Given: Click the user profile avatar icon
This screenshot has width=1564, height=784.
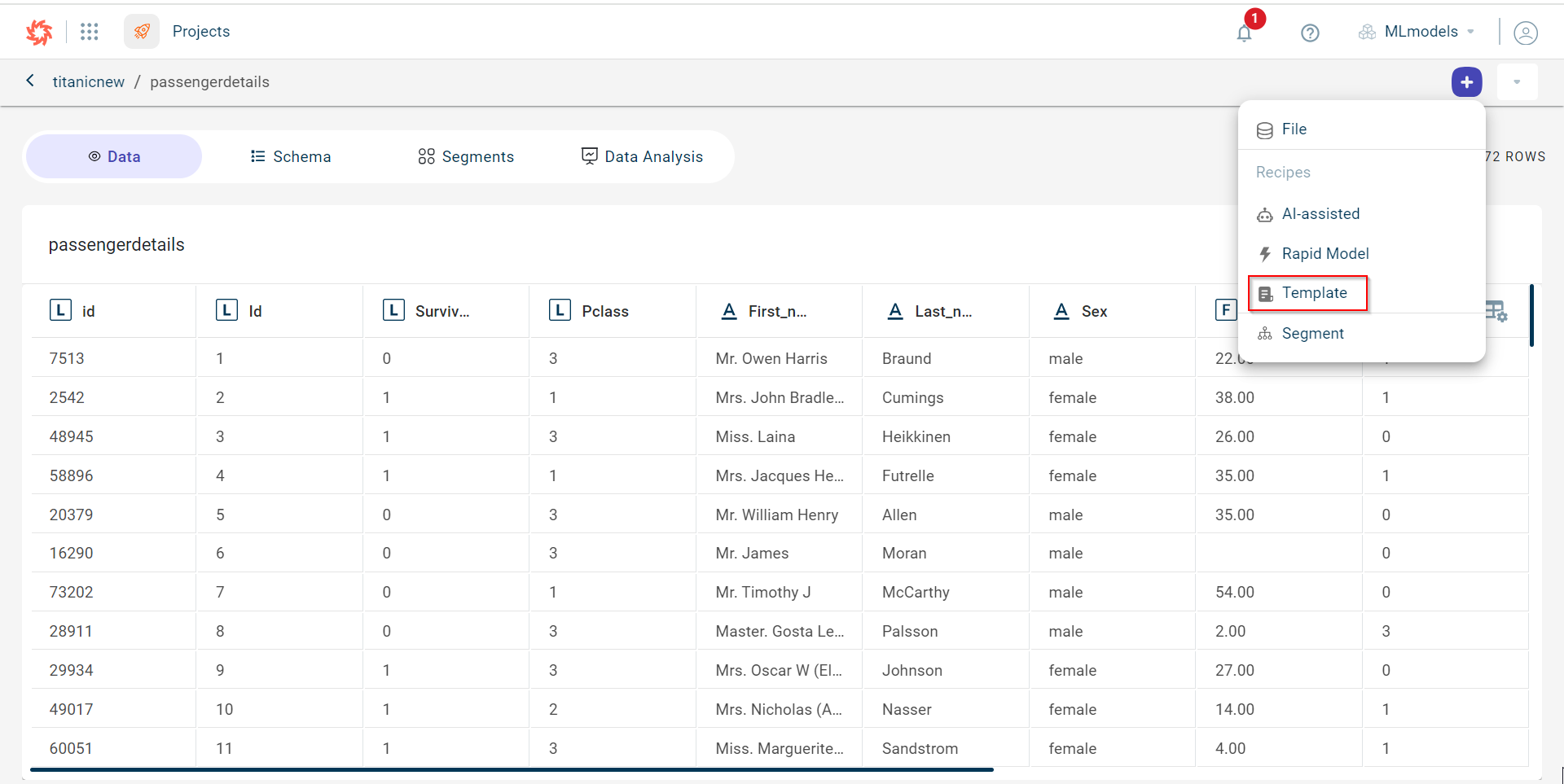Looking at the screenshot, I should pyautogui.click(x=1525, y=33).
